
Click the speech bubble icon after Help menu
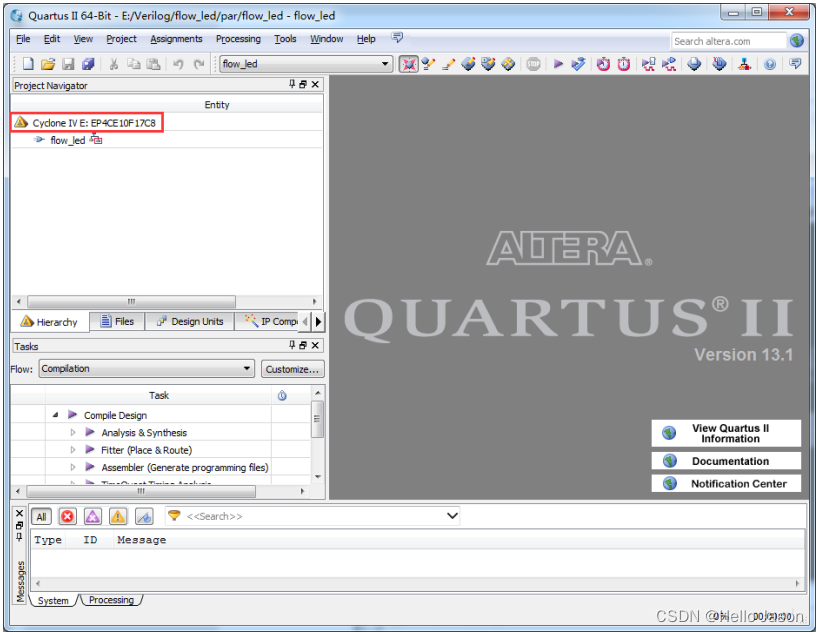(397, 38)
